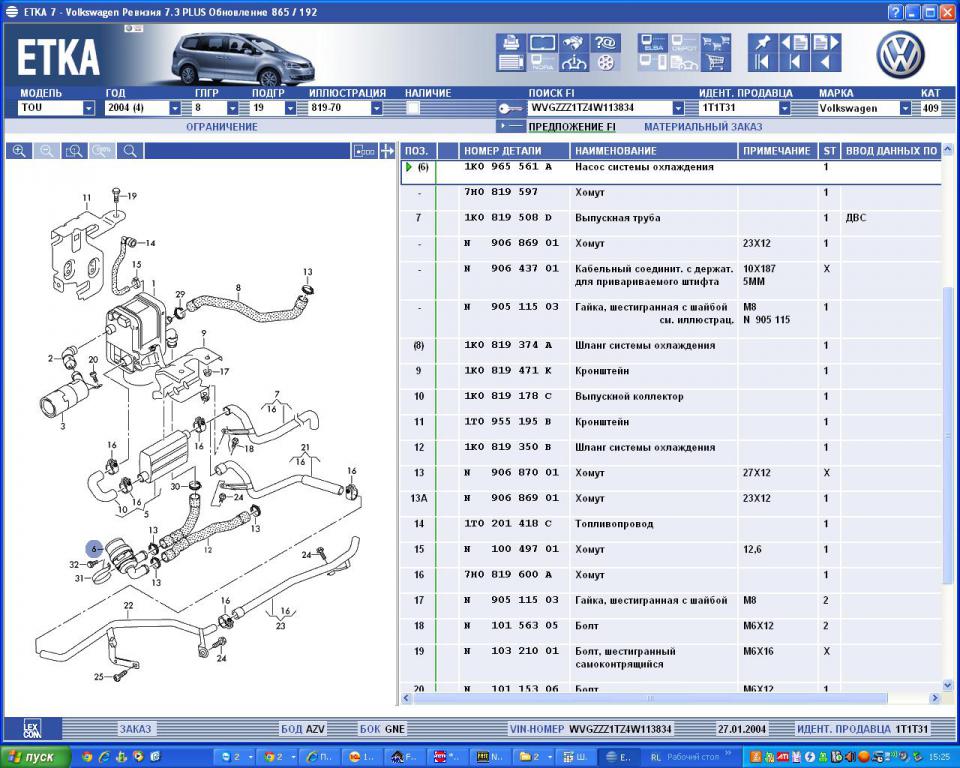Click the LexCom logo in status bar
Image resolution: width=960 pixels, height=768 pixels.
pos(32,728)
